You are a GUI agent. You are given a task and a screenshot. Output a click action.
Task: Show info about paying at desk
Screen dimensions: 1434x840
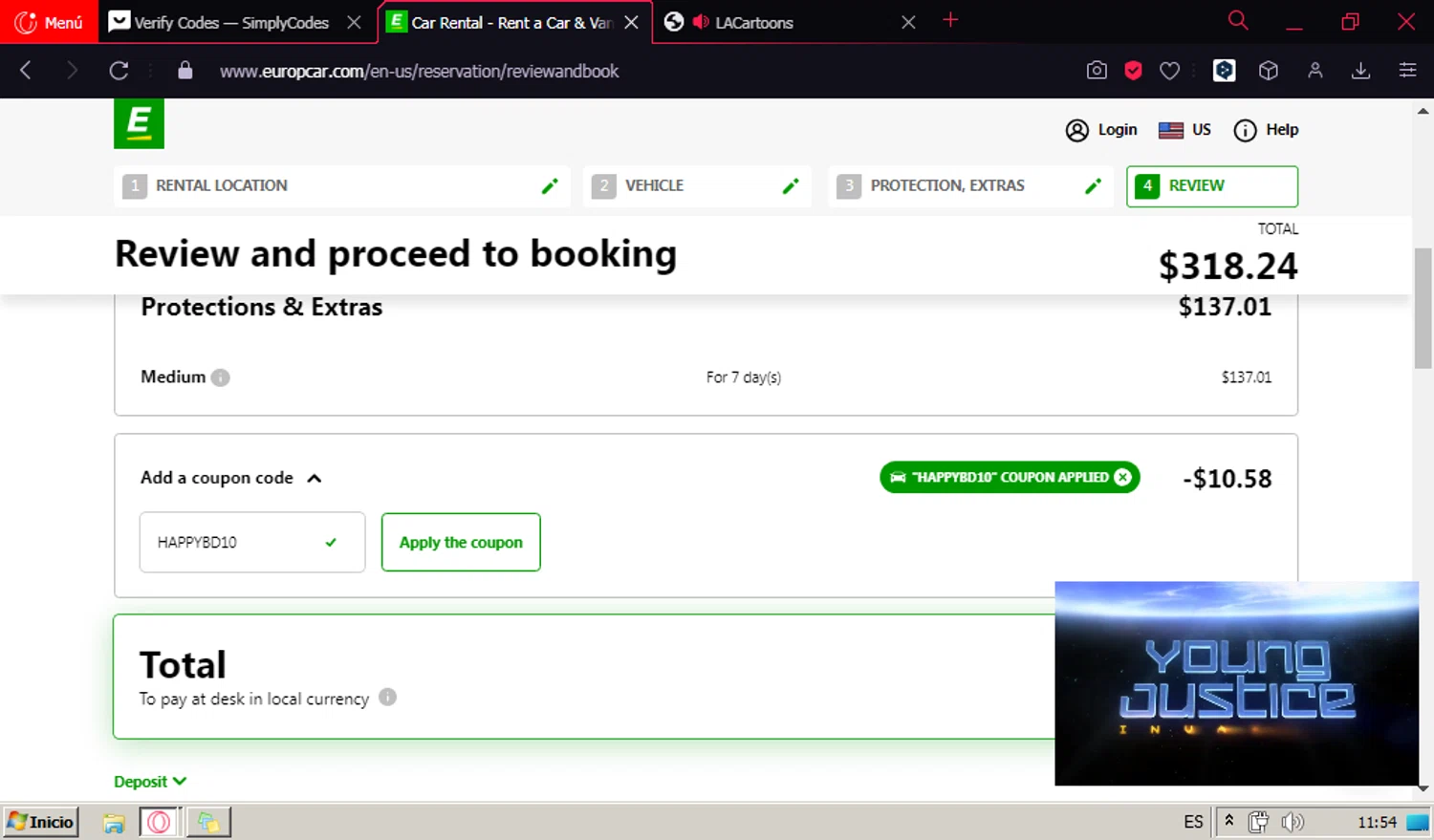point(387,697)
